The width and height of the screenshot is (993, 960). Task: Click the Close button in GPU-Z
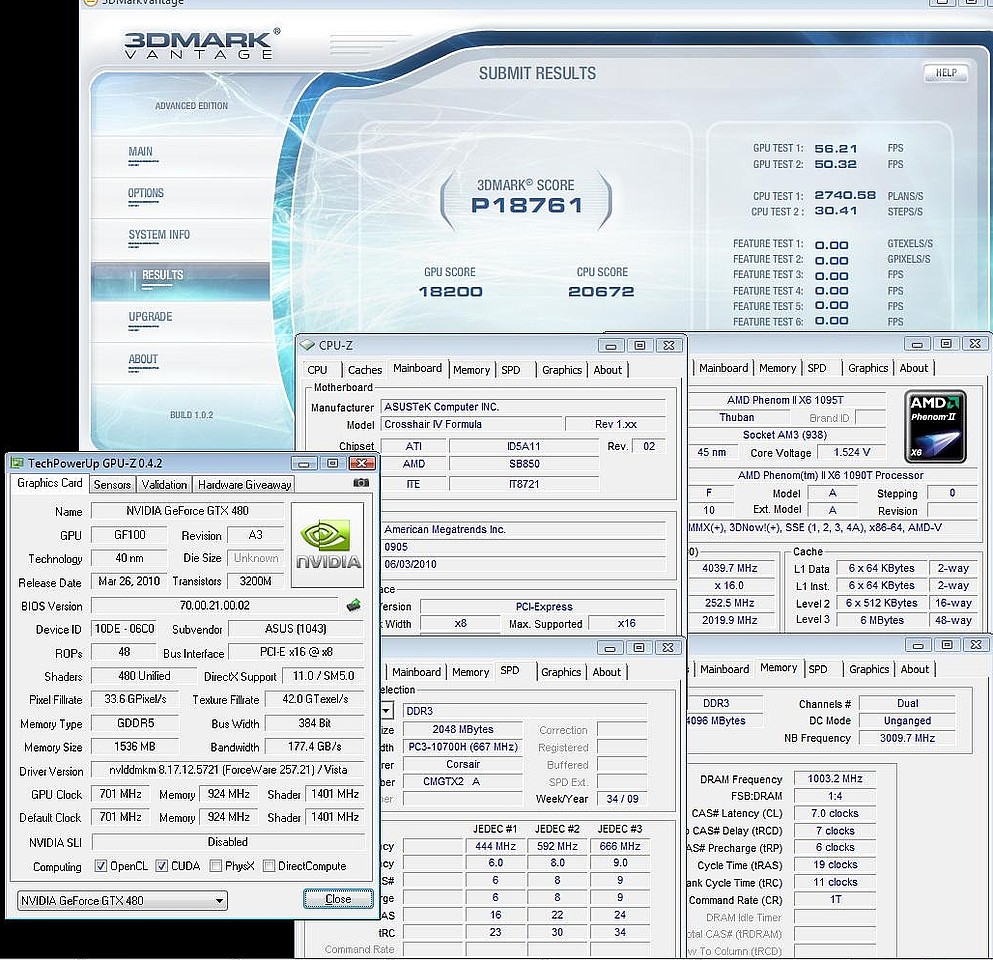[x=338, y=899]
